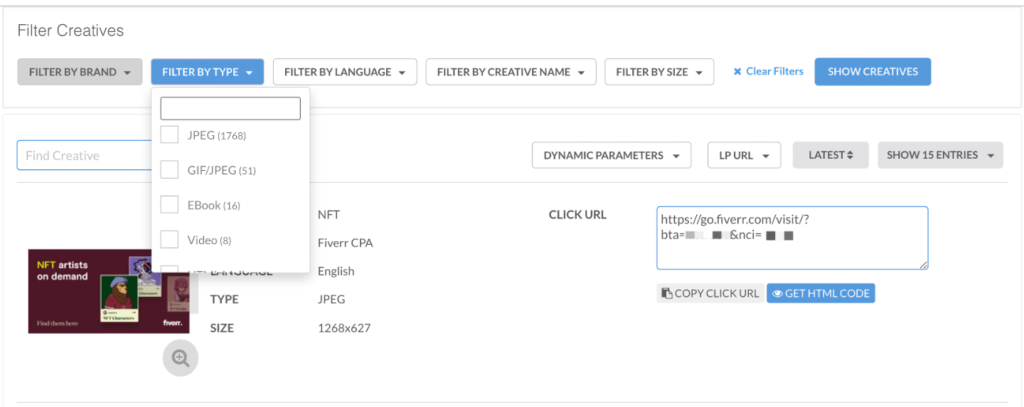
Task: Check the GIF/JPEG (51) option
Action: 170,170
